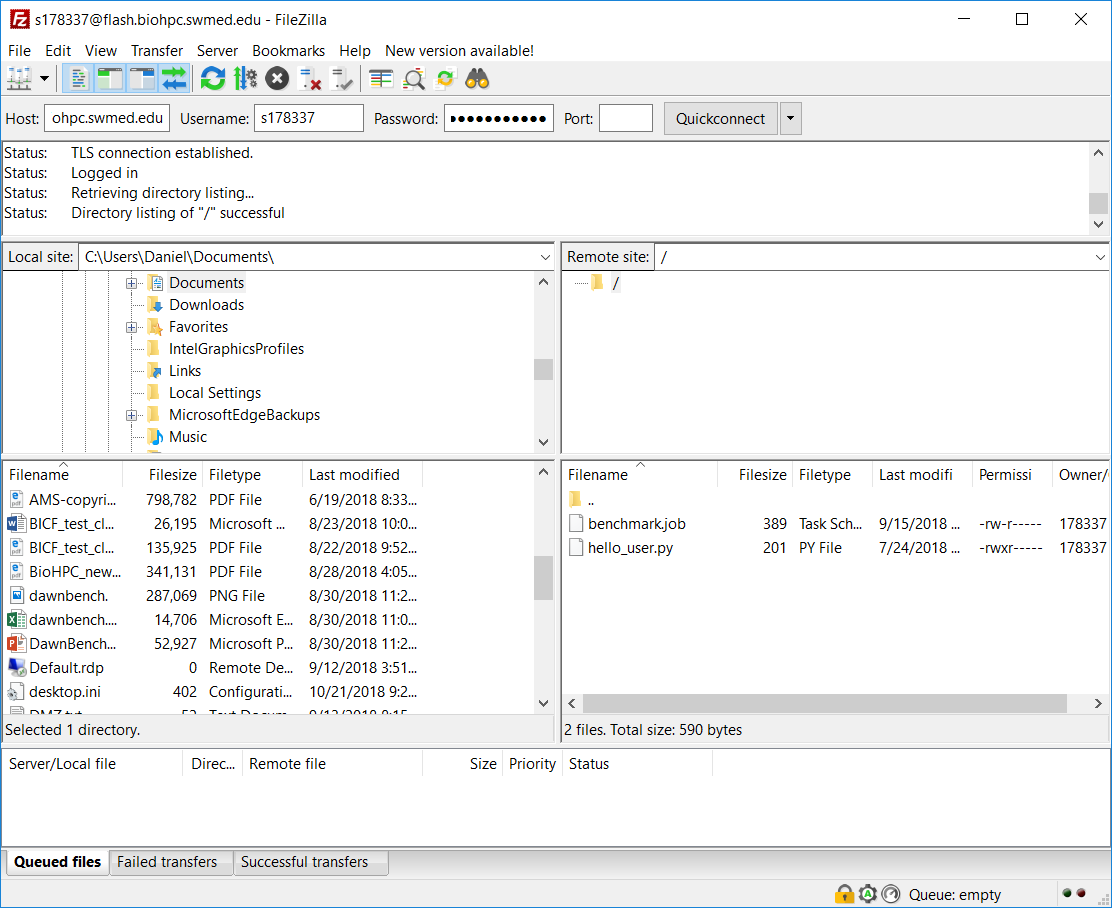
Task: Search files recursively with binoculars icon
Action: (x=477, y=79)
